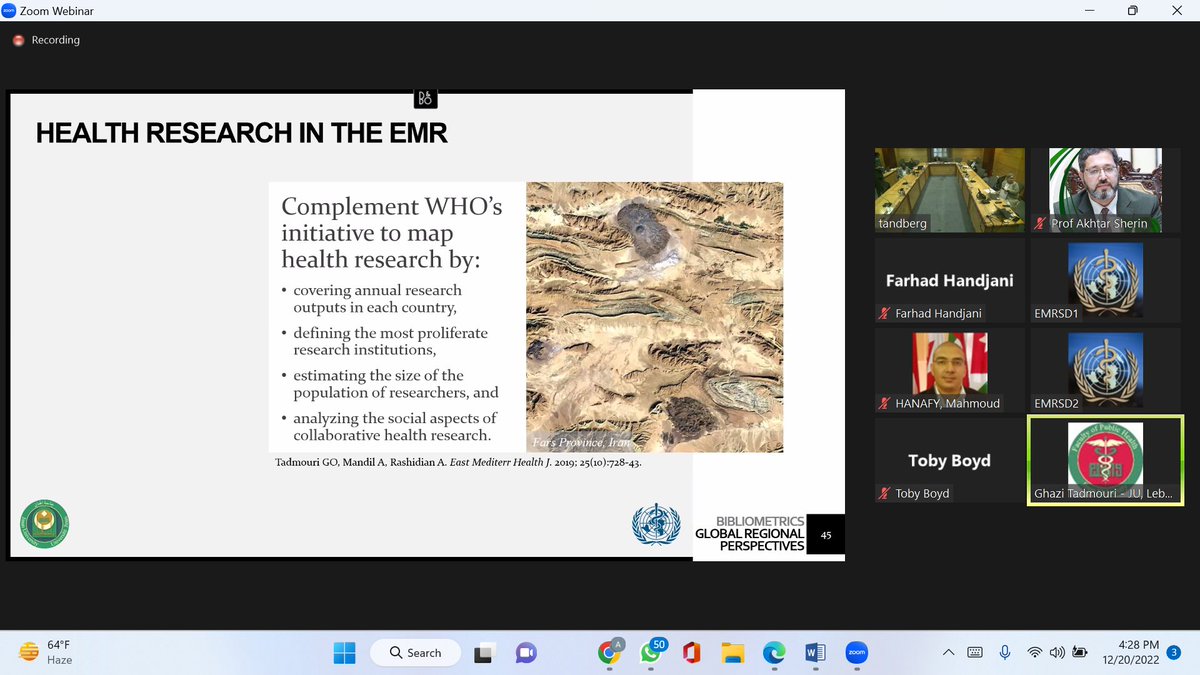Open the Windows Start menu

click(x=344, y=653)
